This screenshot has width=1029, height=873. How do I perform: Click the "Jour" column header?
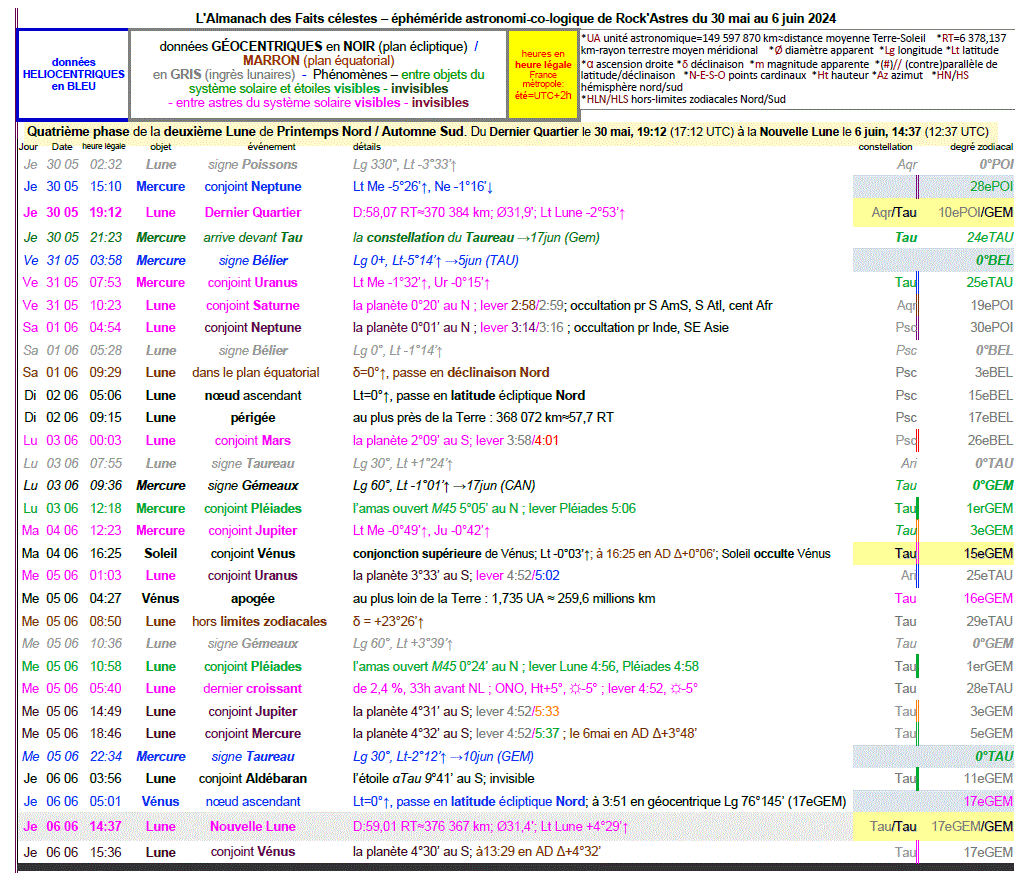point(28,146)
